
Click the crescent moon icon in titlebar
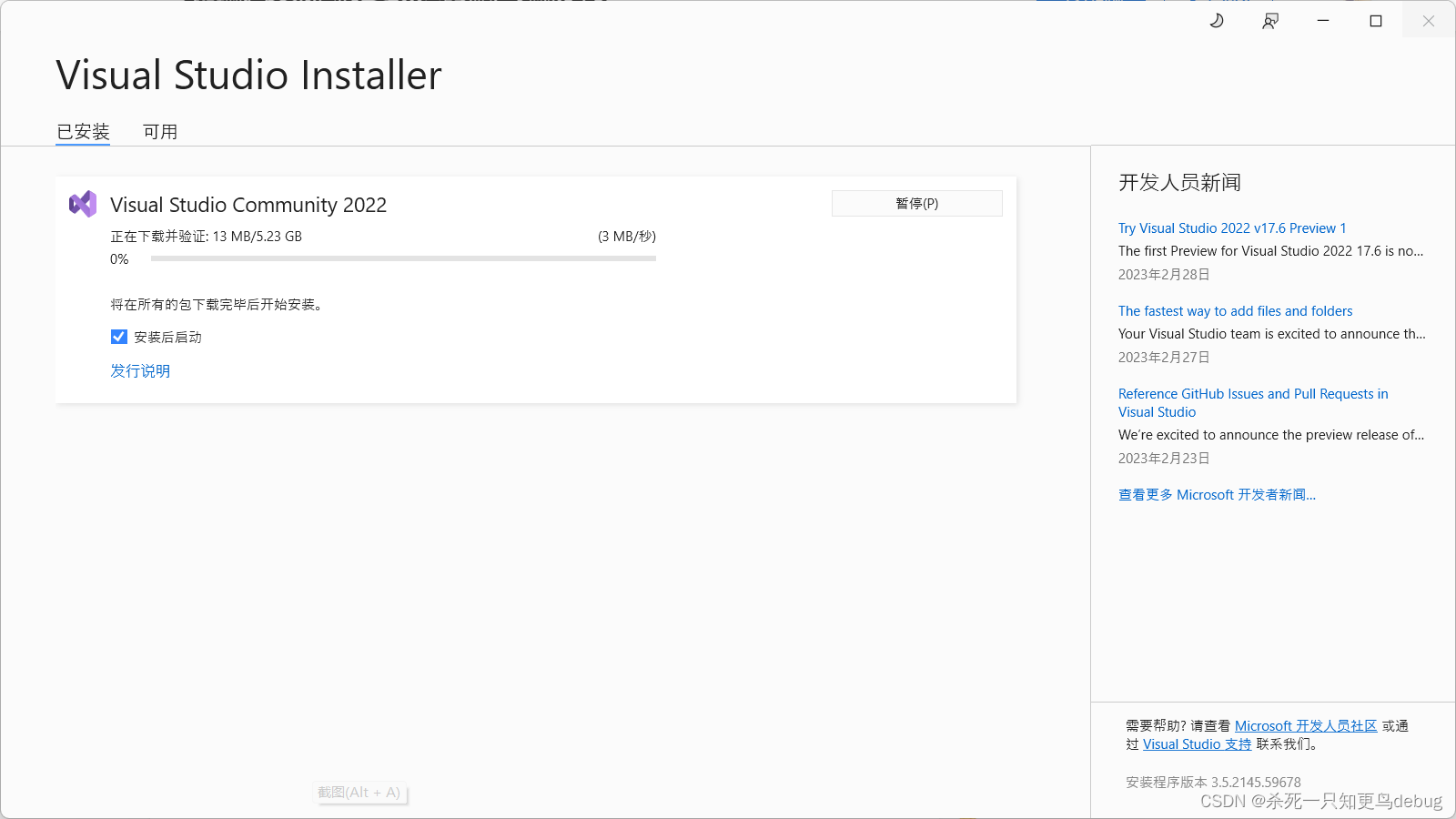coord(1217,20)
